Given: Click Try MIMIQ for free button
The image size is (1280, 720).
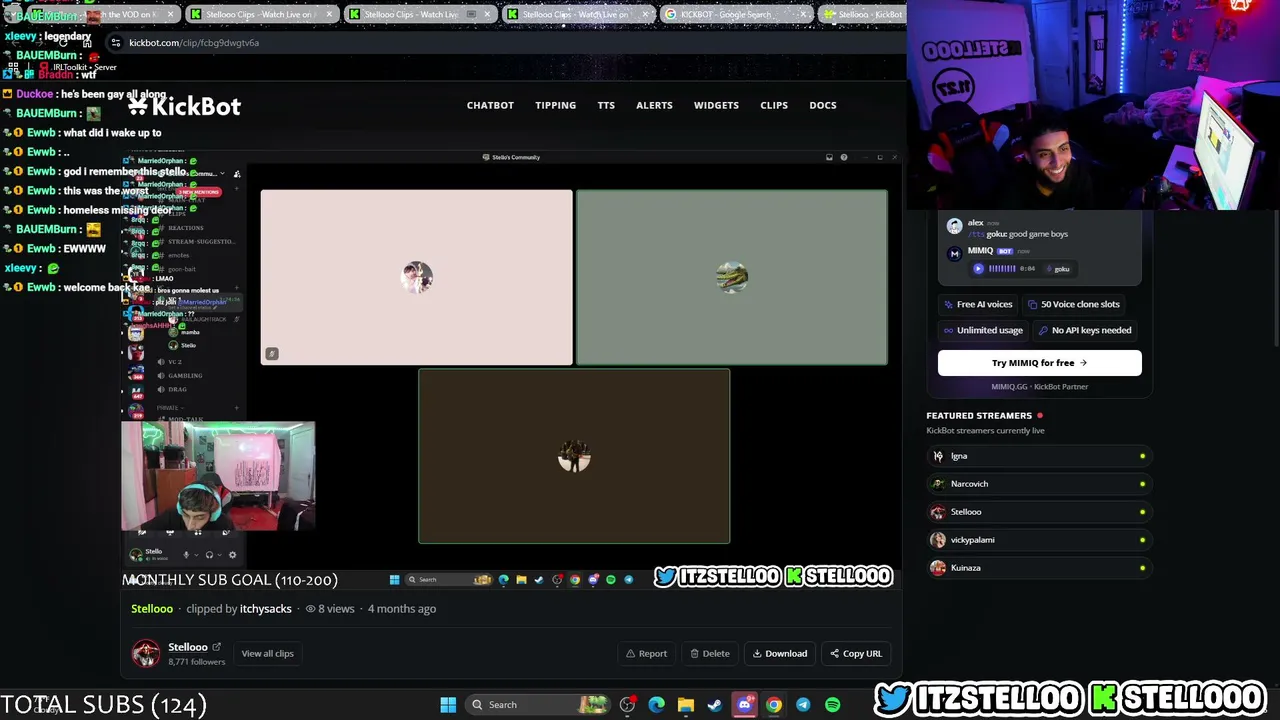Looking at the screenshot, I should [1039, 363].
